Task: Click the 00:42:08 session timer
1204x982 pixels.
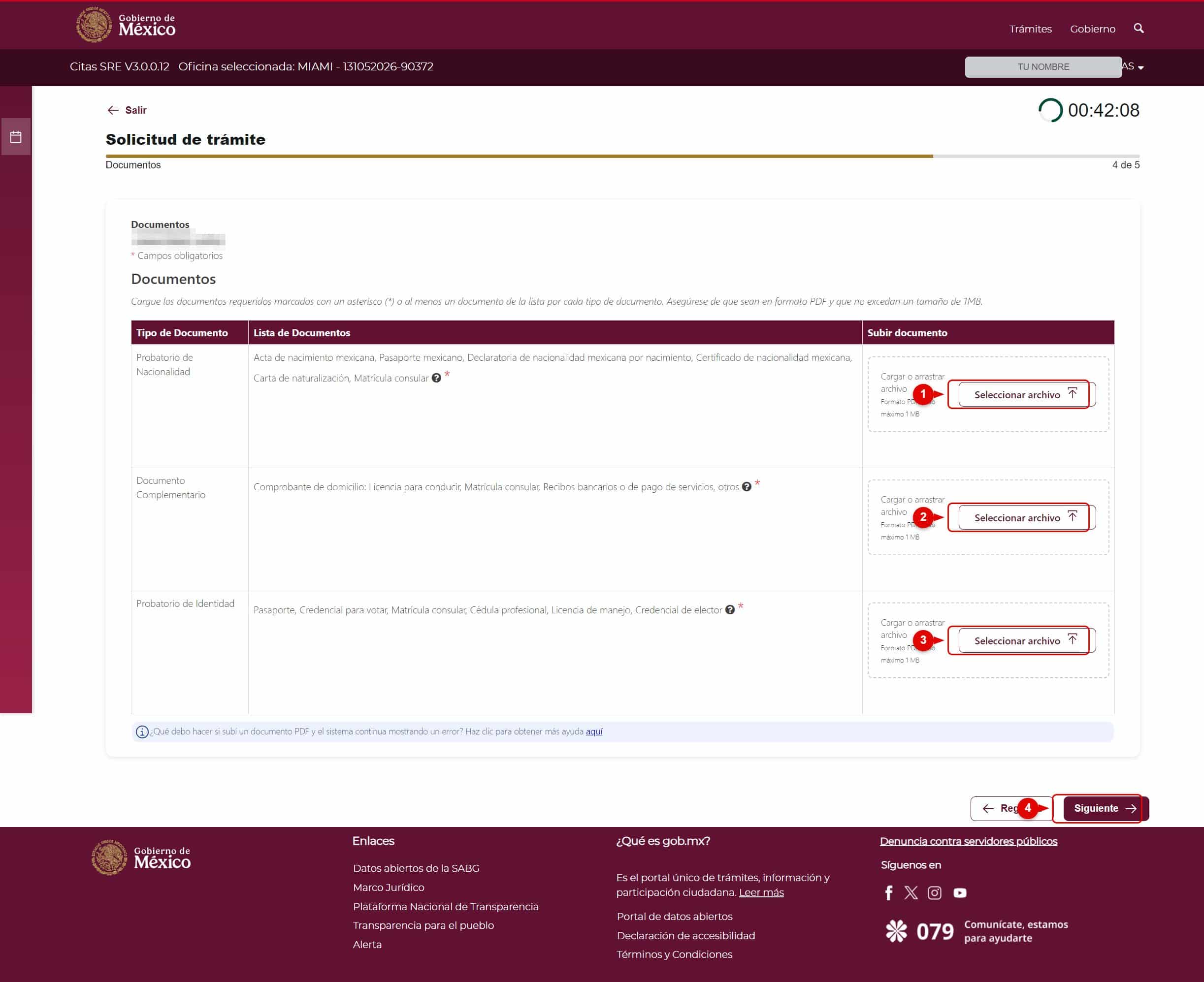Action: tap(1103, 110)
